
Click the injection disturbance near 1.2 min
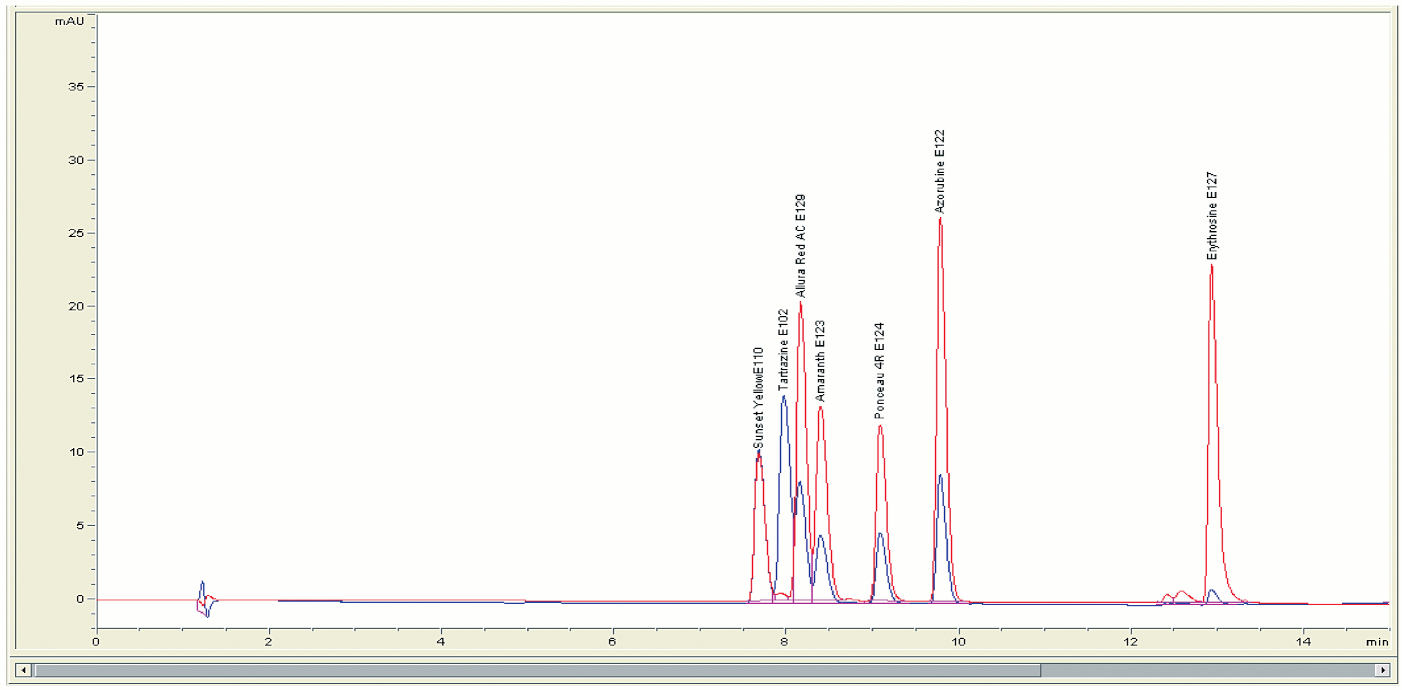[204, 599]
